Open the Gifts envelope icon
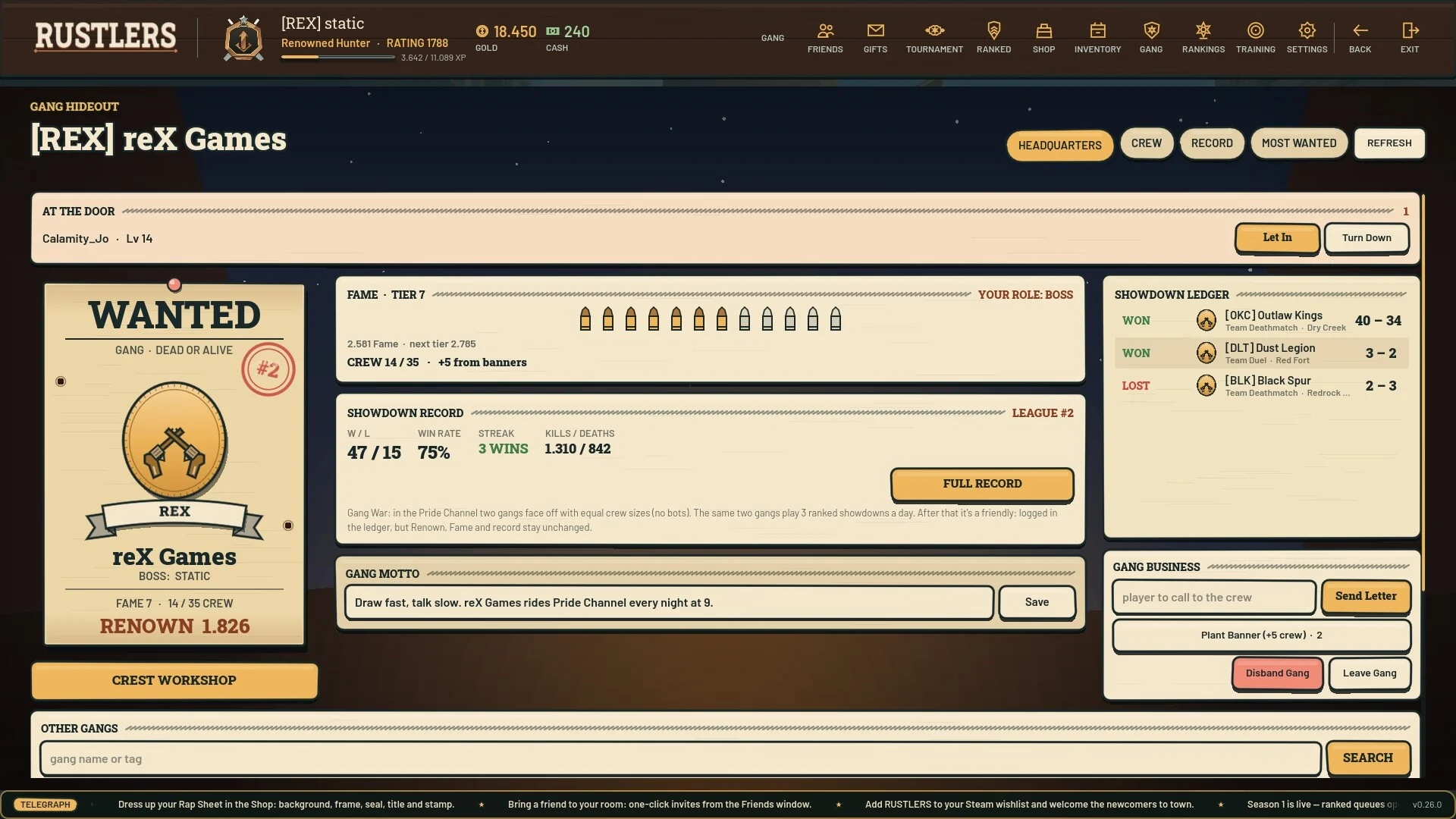This screenshot has height=819, width=1456. pos(875,31)
